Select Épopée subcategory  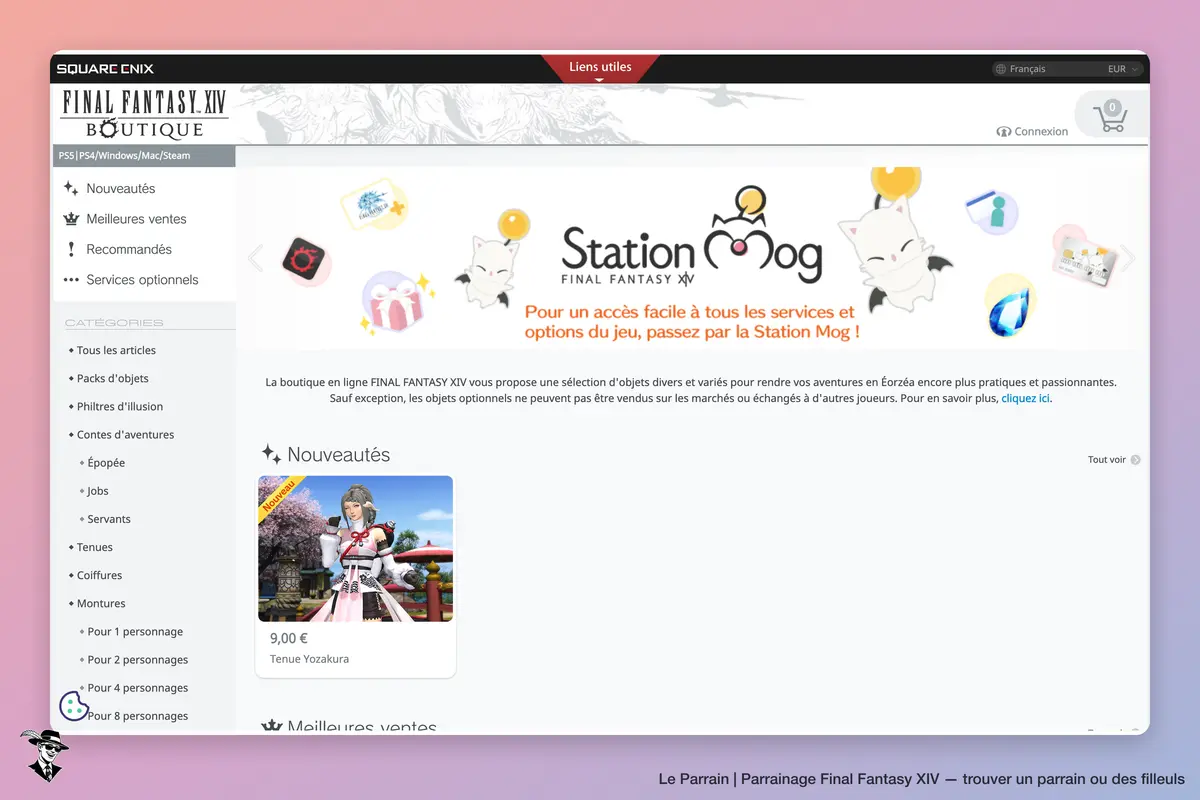tap(106, 463)
